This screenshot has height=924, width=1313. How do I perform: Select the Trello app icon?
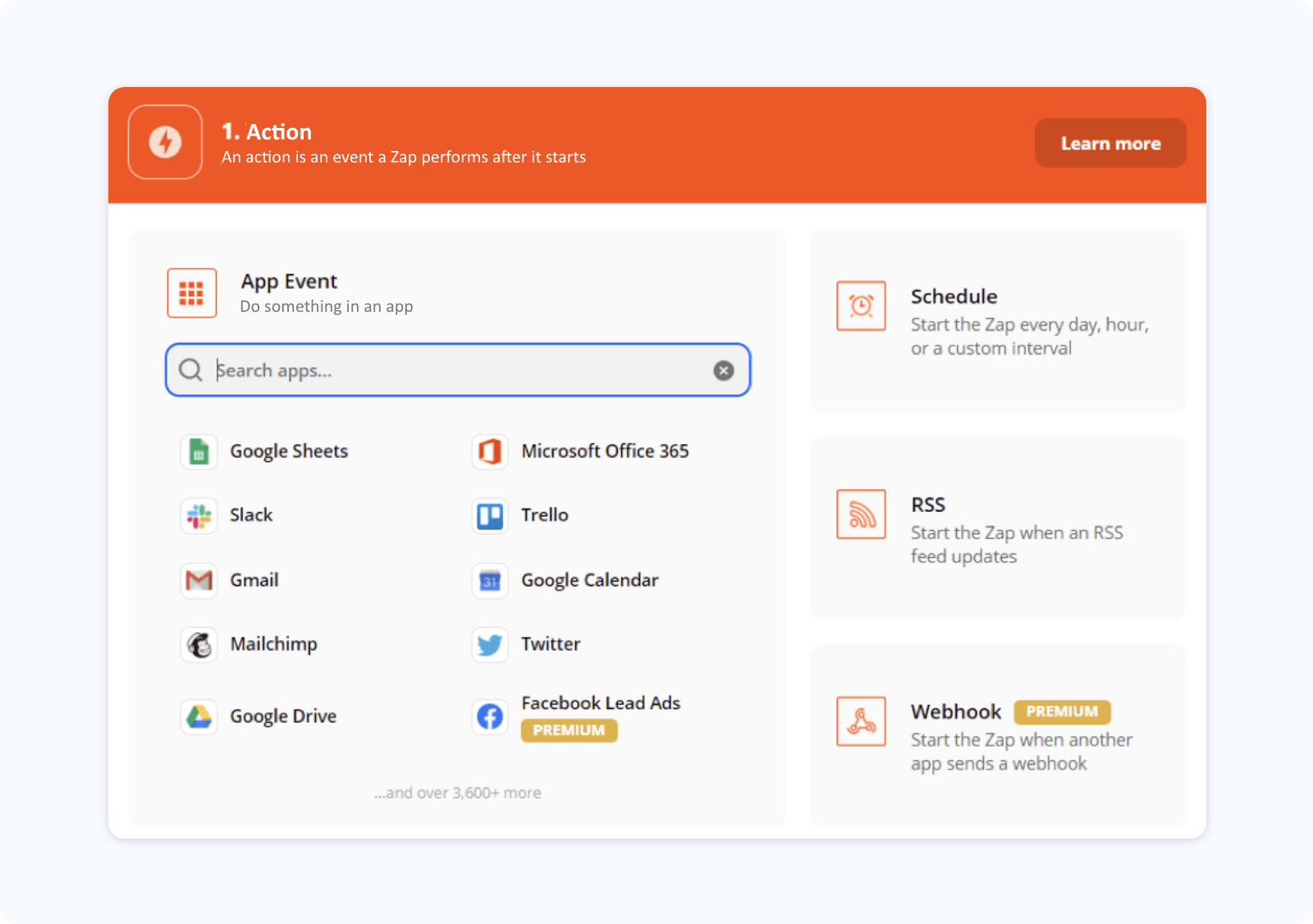click(489, 515)
